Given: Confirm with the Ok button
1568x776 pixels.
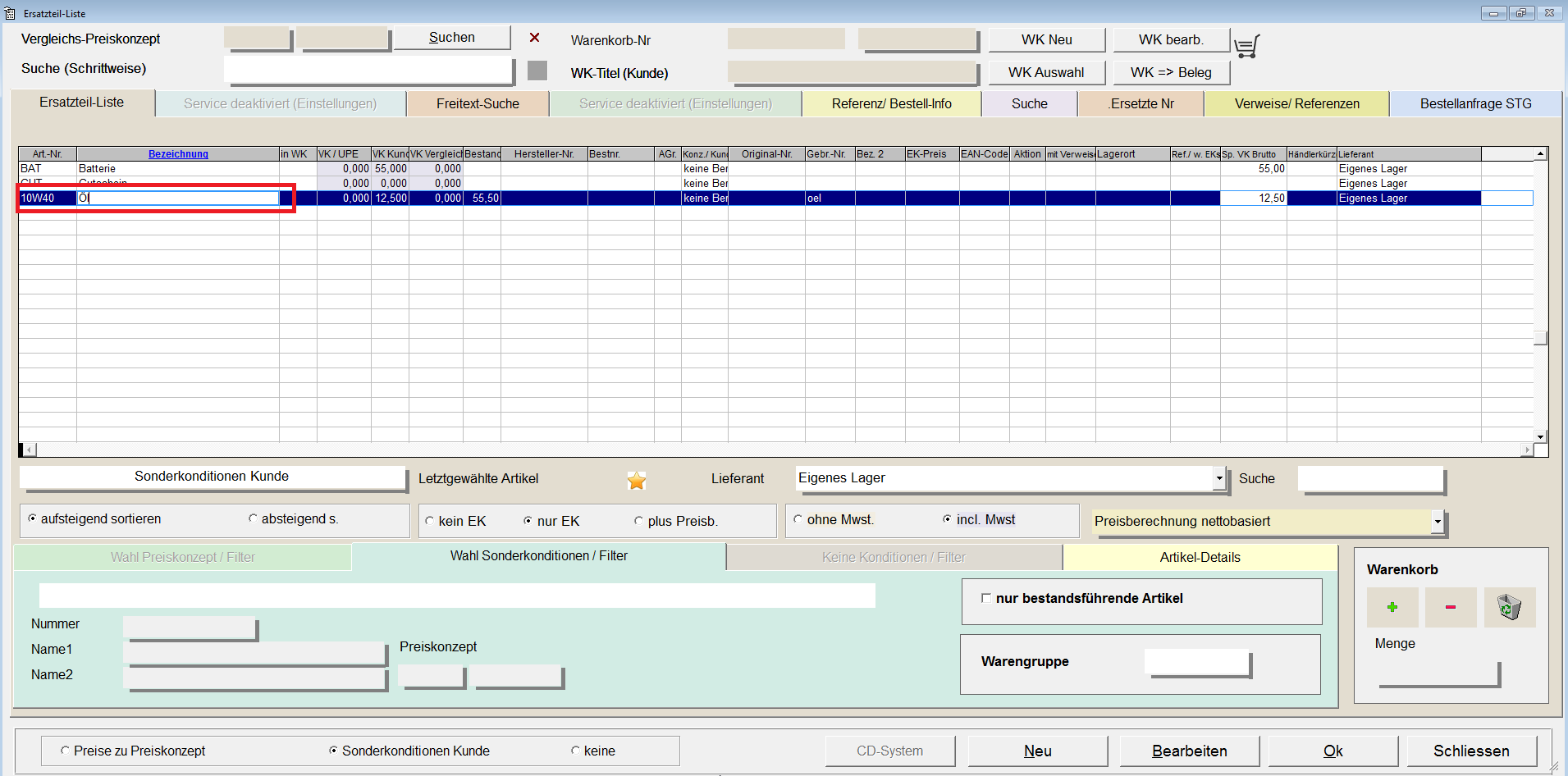Looking at the screenshot, I should click(1333, 751).
